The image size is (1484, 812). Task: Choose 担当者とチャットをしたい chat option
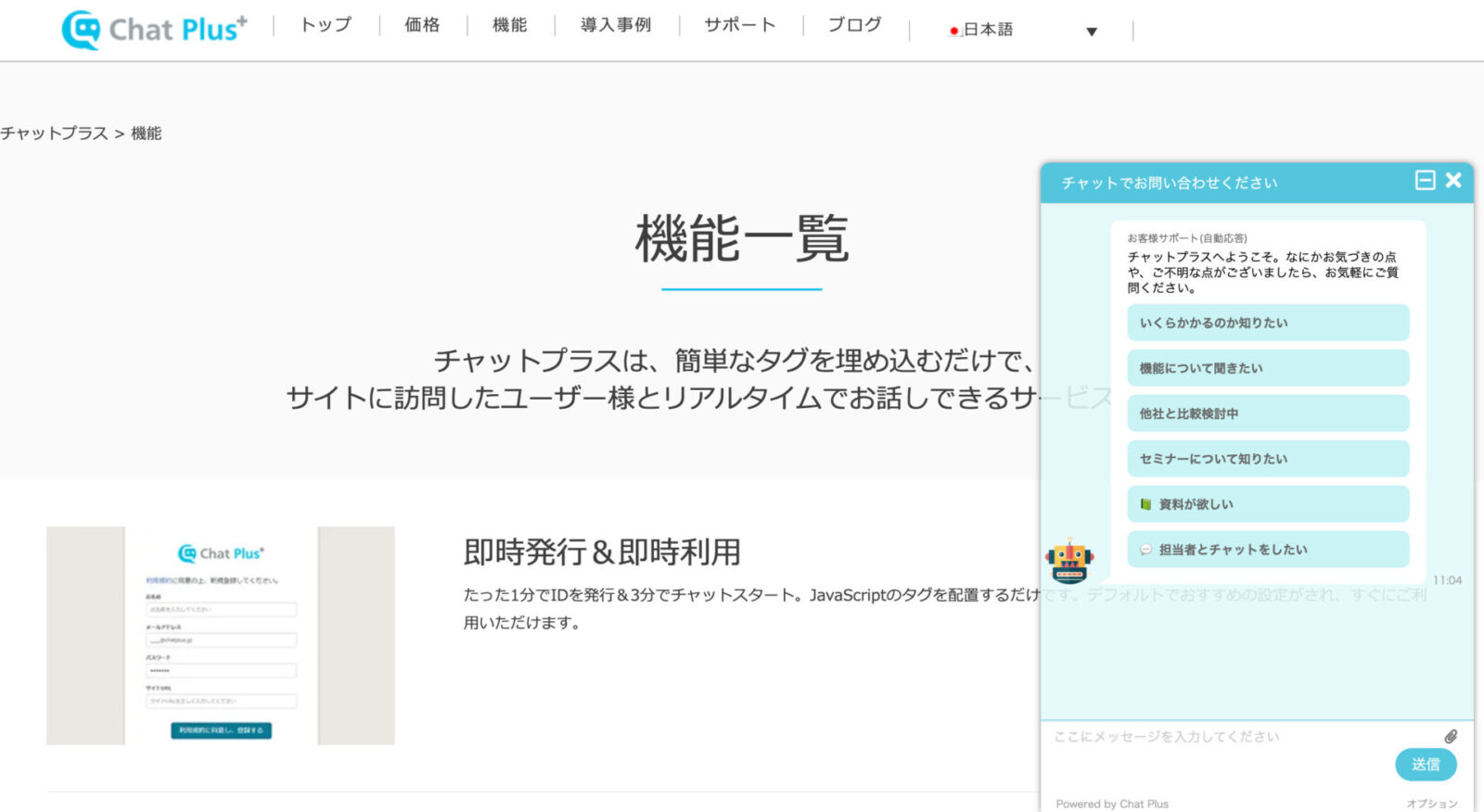click(x=1267, y=550)
